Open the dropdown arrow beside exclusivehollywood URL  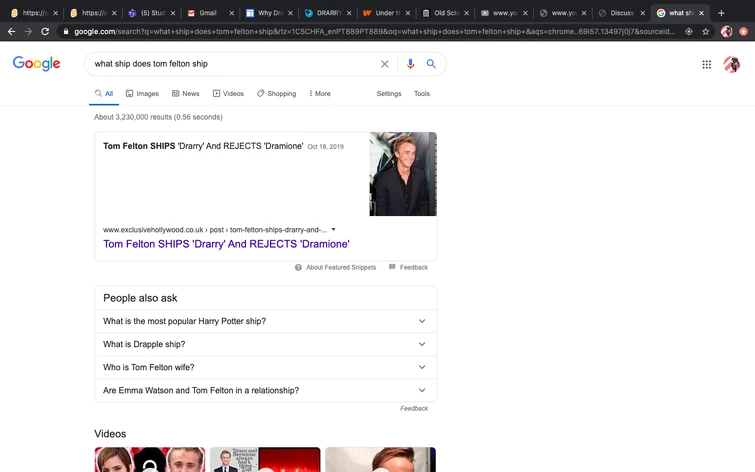tap(333, 230)
